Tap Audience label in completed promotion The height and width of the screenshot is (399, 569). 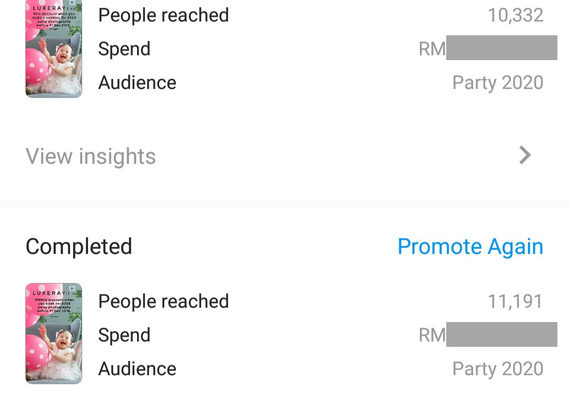137,369
